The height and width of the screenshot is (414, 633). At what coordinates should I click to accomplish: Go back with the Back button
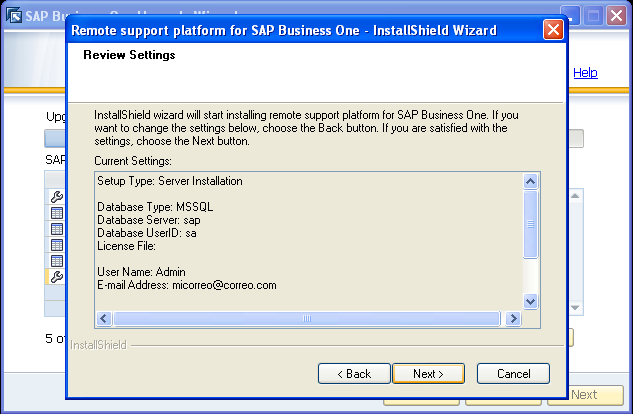354,374
